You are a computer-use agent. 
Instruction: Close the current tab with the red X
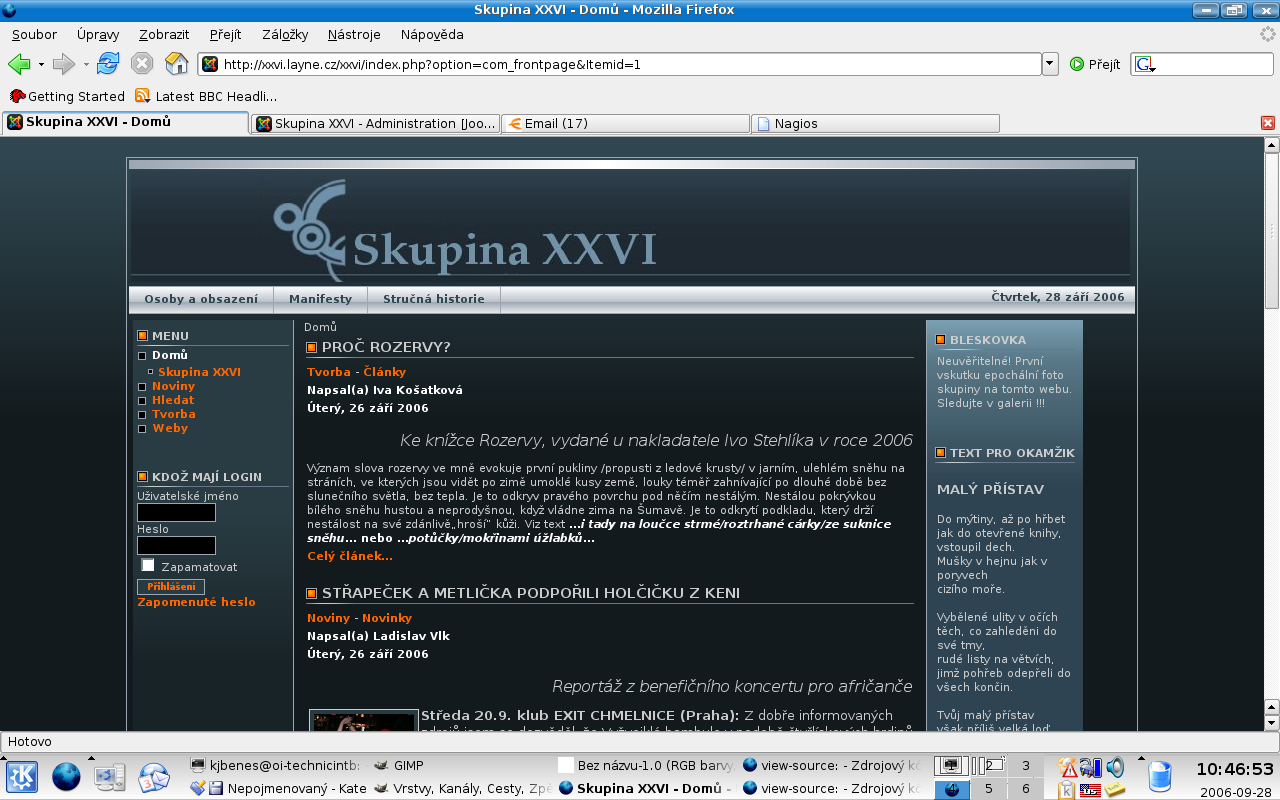pyautogui.click(x=1268, y=123)
